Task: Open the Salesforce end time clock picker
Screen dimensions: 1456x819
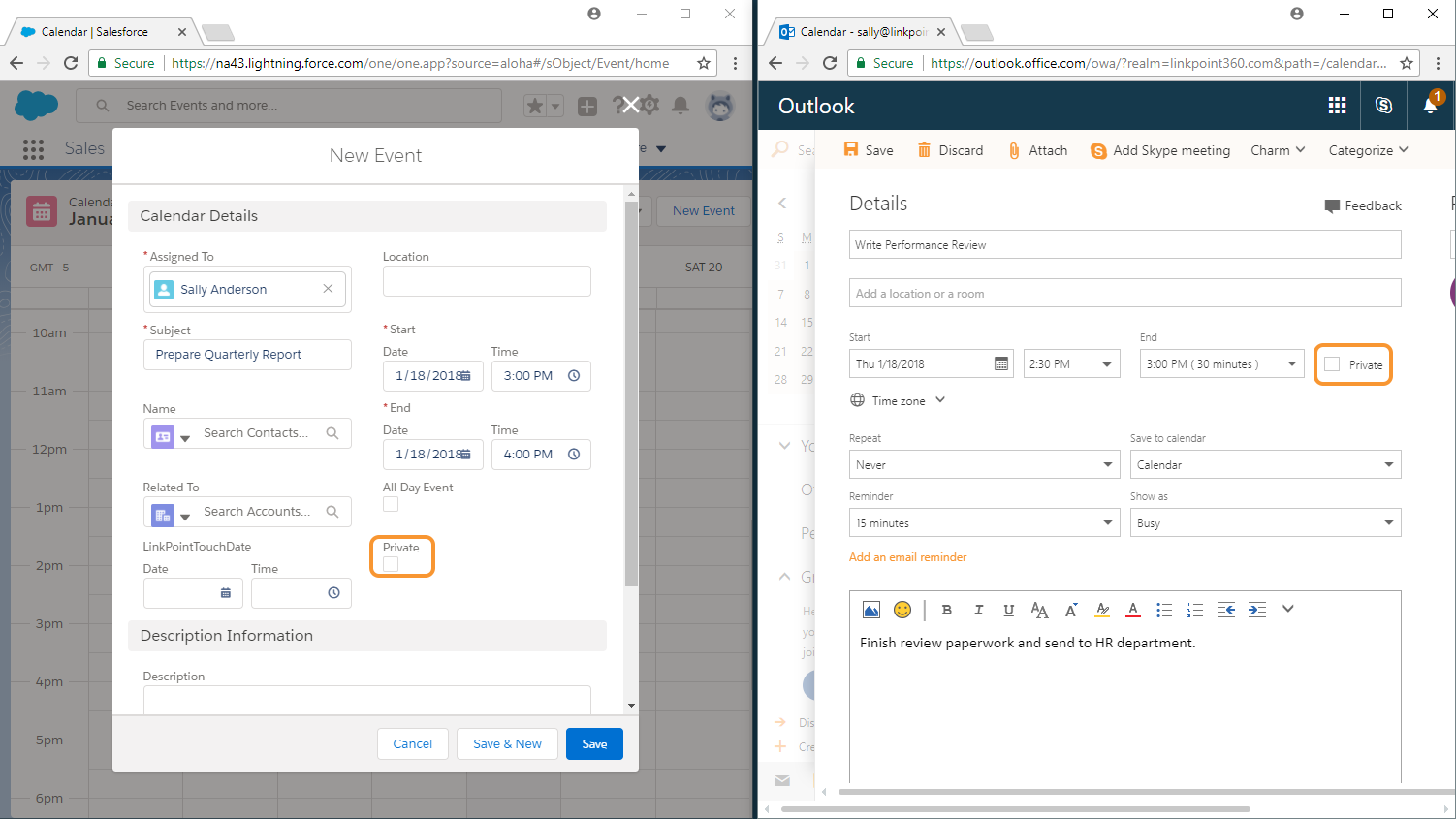Action: (574, 454)
